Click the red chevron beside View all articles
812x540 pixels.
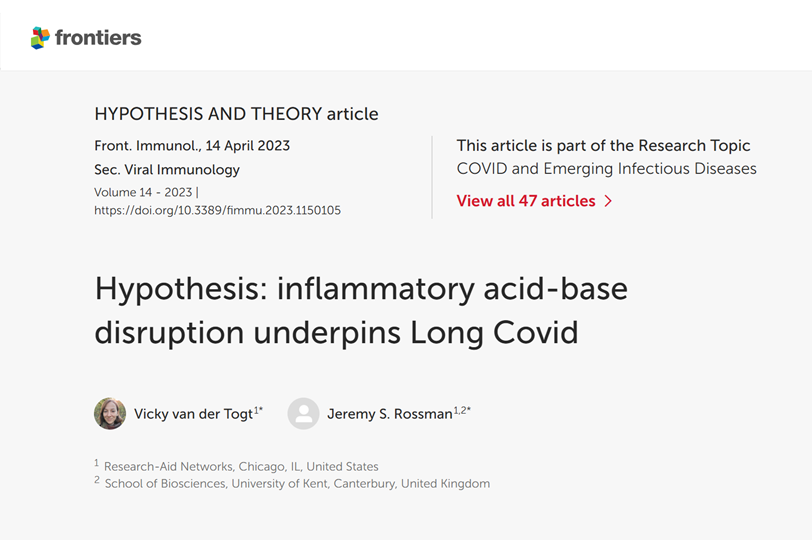[x=608, y=201]
